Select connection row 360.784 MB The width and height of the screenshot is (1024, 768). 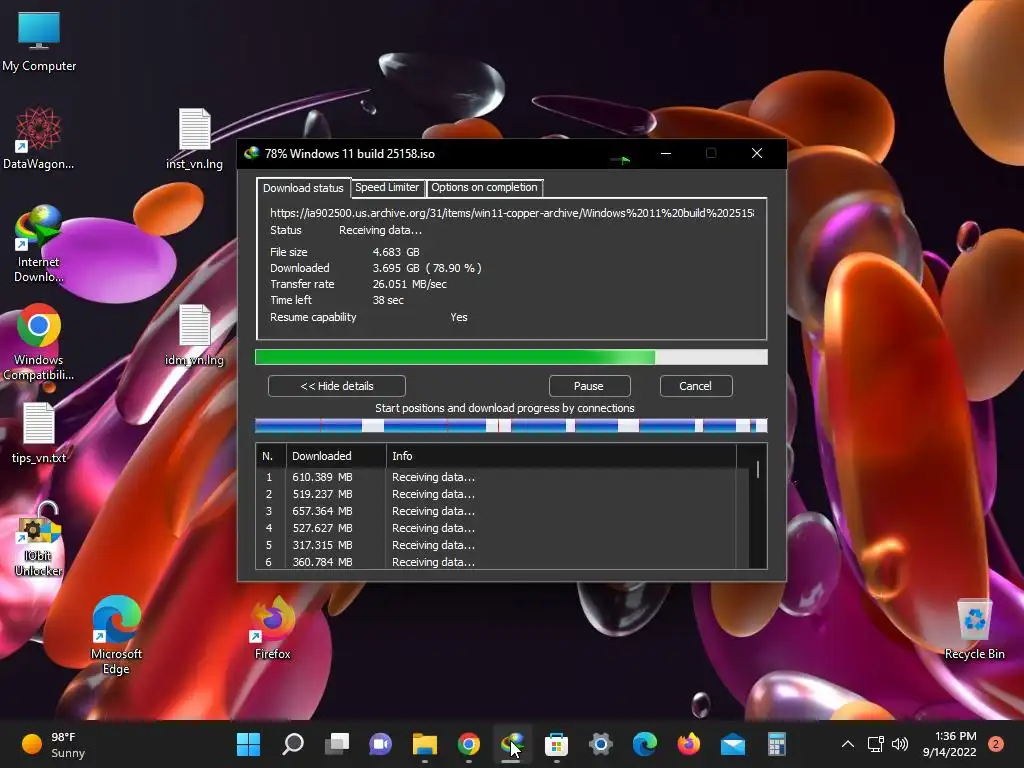point(502,562)
